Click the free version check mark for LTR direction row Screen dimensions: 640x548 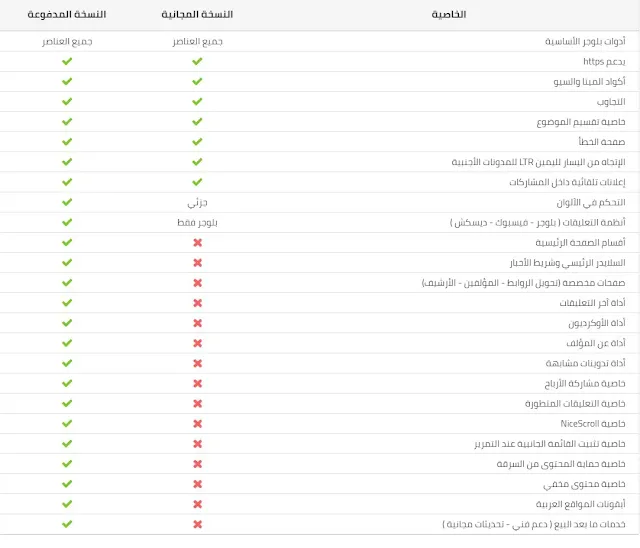click(197, 161)
